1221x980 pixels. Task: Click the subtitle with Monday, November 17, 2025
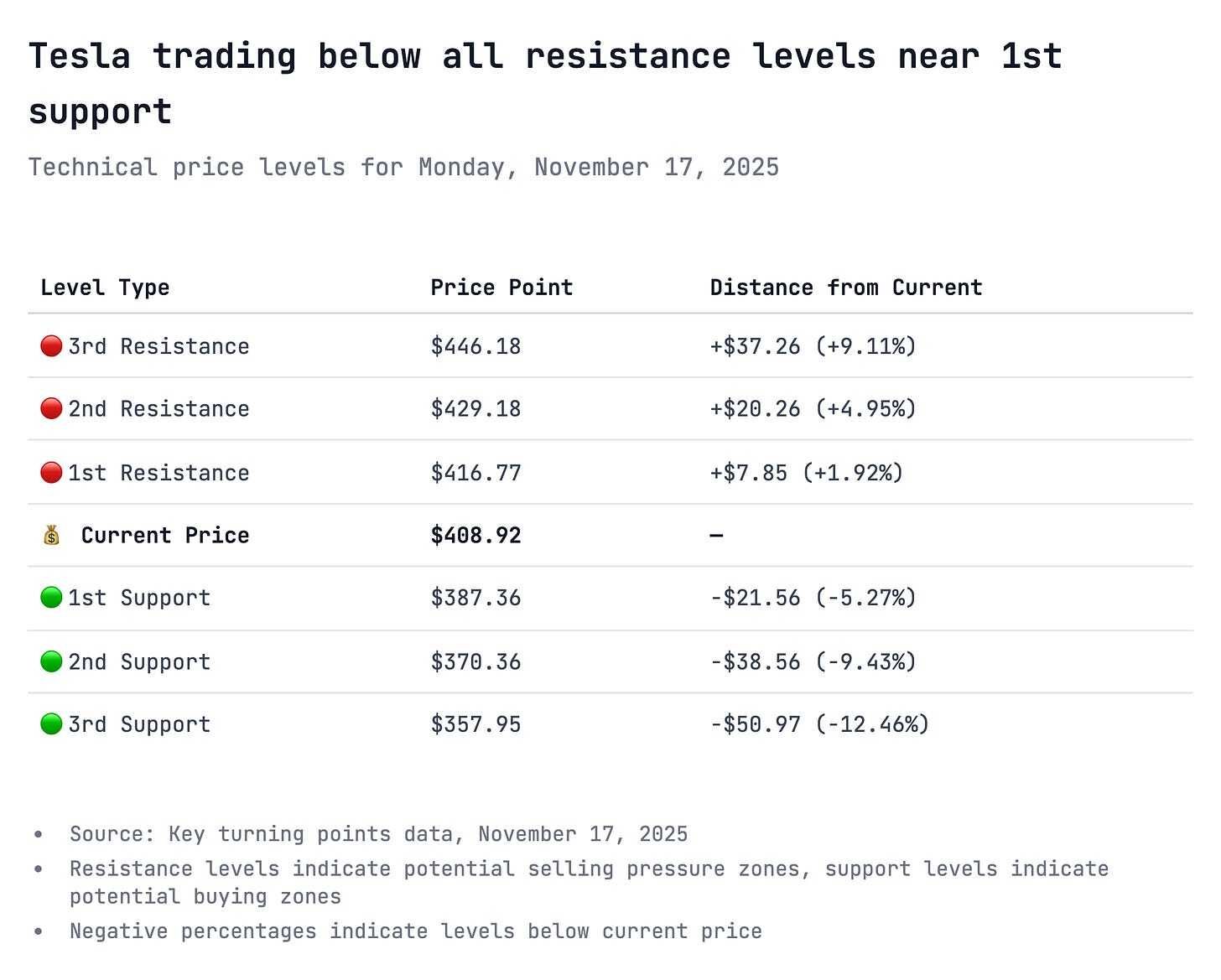pyautogui.click(x=403, y=168)
